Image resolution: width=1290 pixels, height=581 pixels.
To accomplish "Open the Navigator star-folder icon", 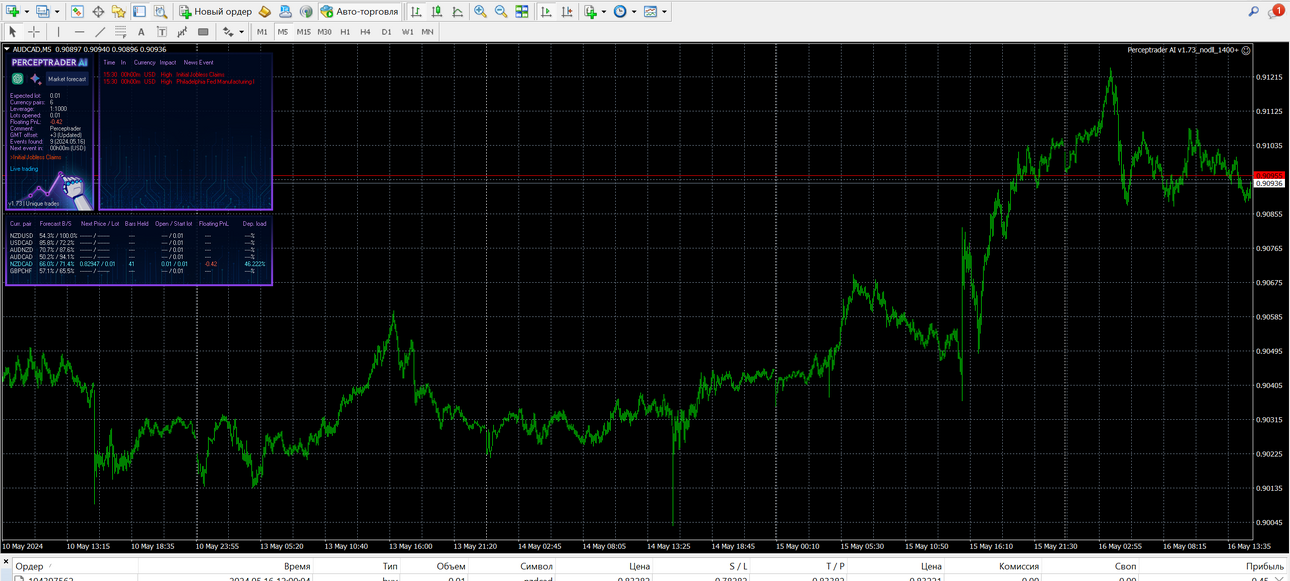I will pyautogui.click(x=118, y=12).
